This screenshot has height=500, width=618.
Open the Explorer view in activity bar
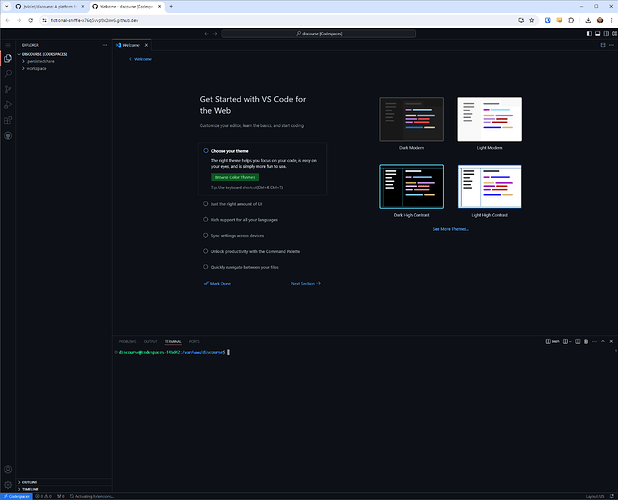coord(8,58)
